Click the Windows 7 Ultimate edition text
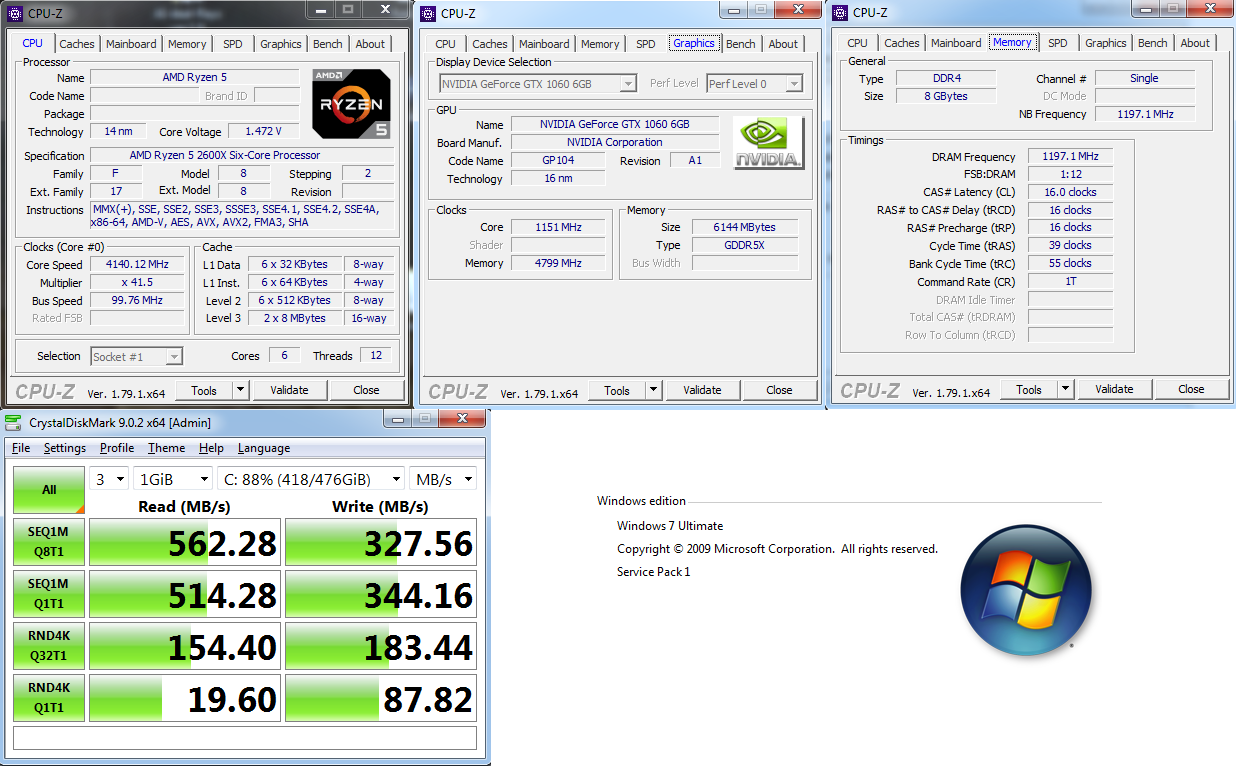 670,526
